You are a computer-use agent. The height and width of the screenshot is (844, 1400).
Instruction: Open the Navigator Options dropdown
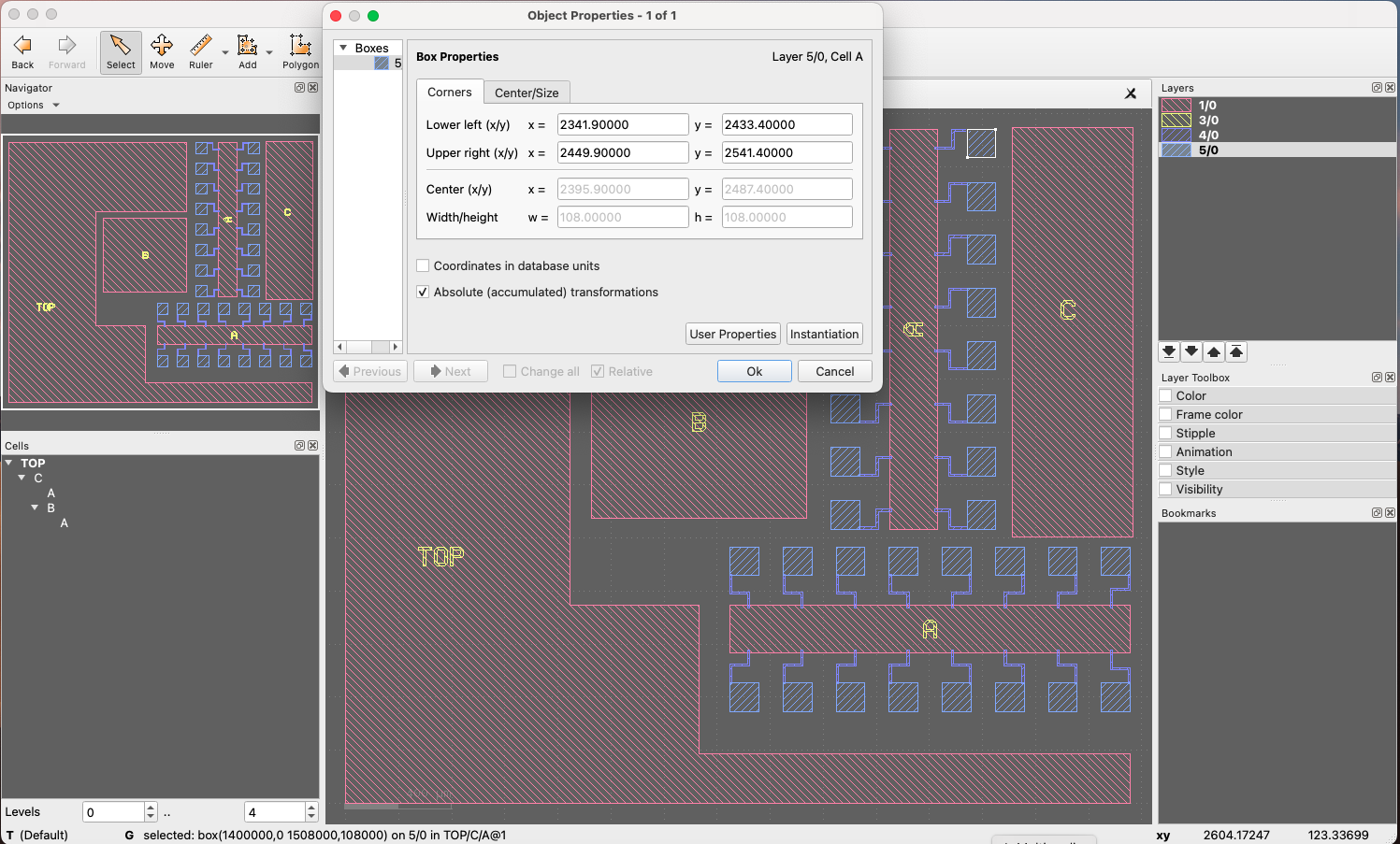(34, 106)
